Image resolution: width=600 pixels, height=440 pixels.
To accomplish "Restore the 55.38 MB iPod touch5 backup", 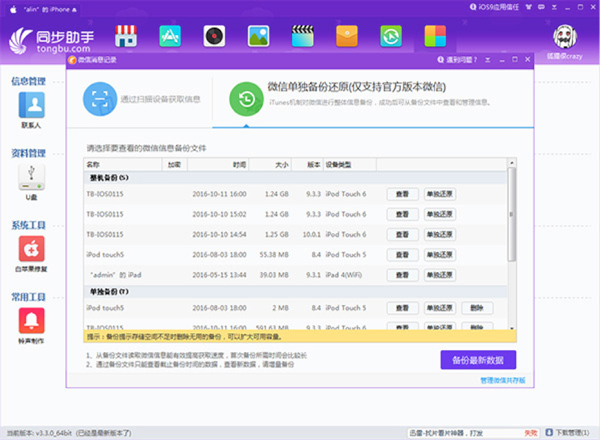I will click(440, 255).
